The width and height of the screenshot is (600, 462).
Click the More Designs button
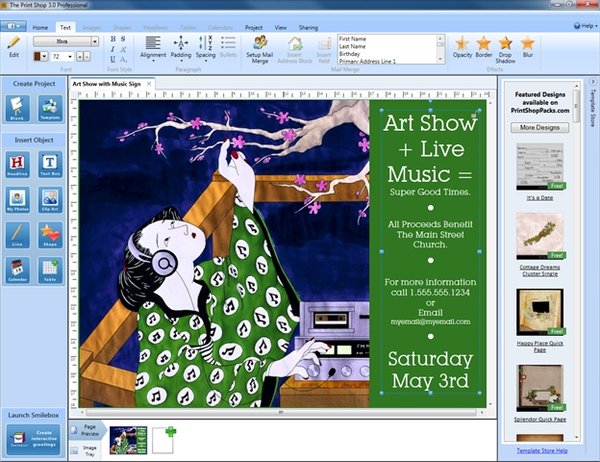(541, 128)
